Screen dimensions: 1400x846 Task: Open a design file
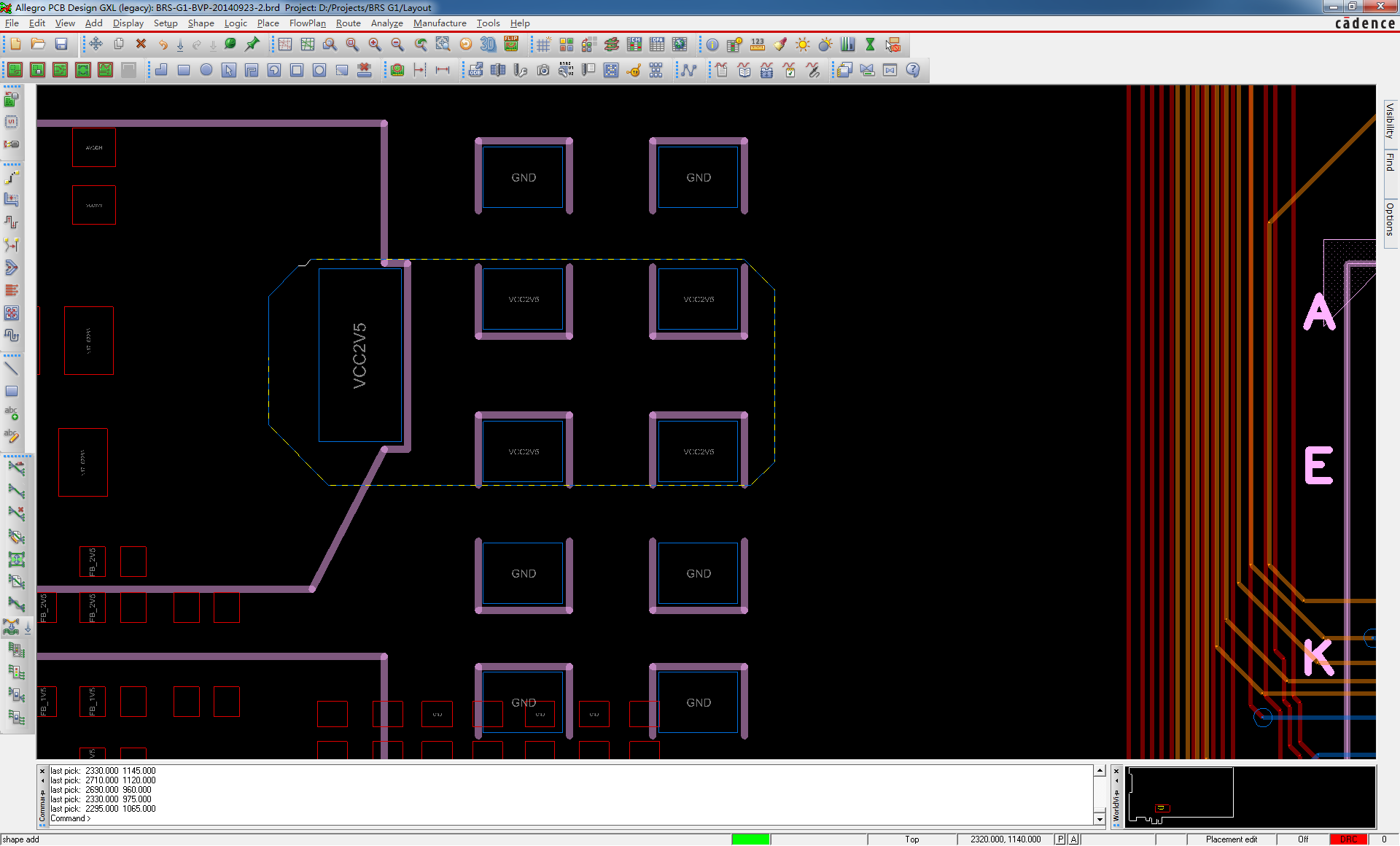coord(38,44)
